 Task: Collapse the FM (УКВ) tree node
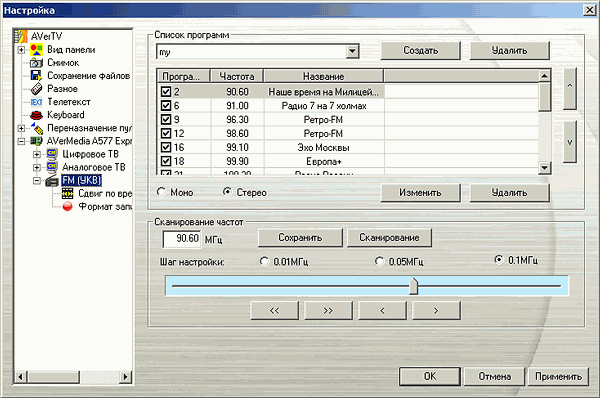click(37, 181)
